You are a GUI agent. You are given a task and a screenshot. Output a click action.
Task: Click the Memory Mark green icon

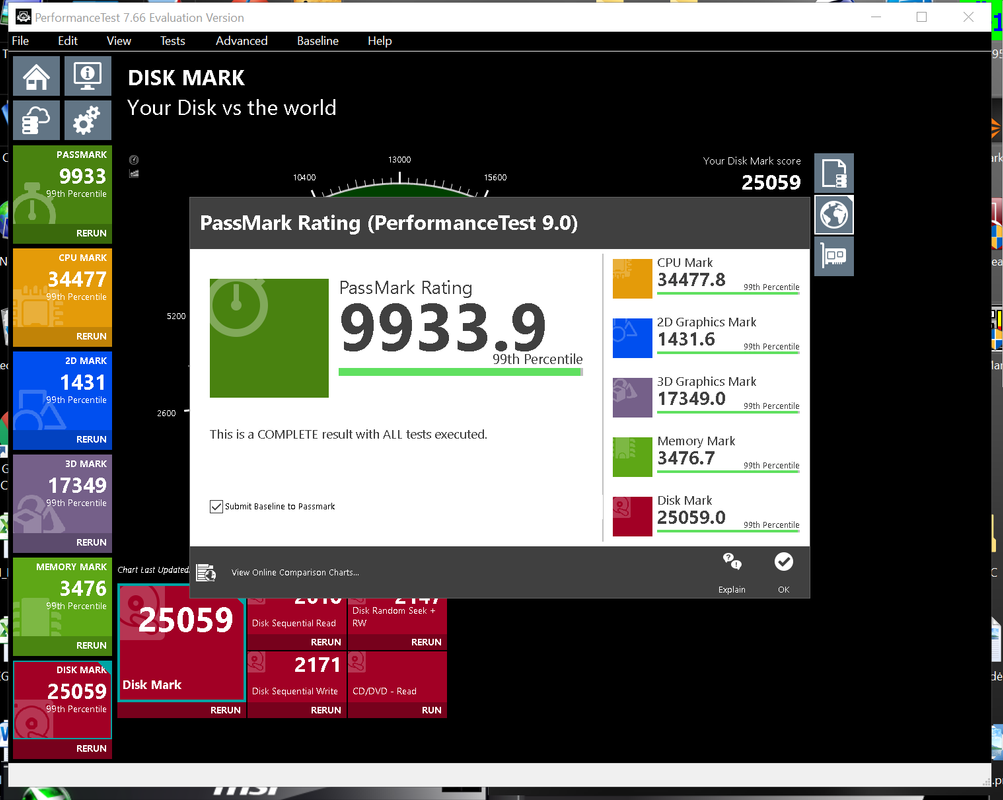[x=632, y=457]
